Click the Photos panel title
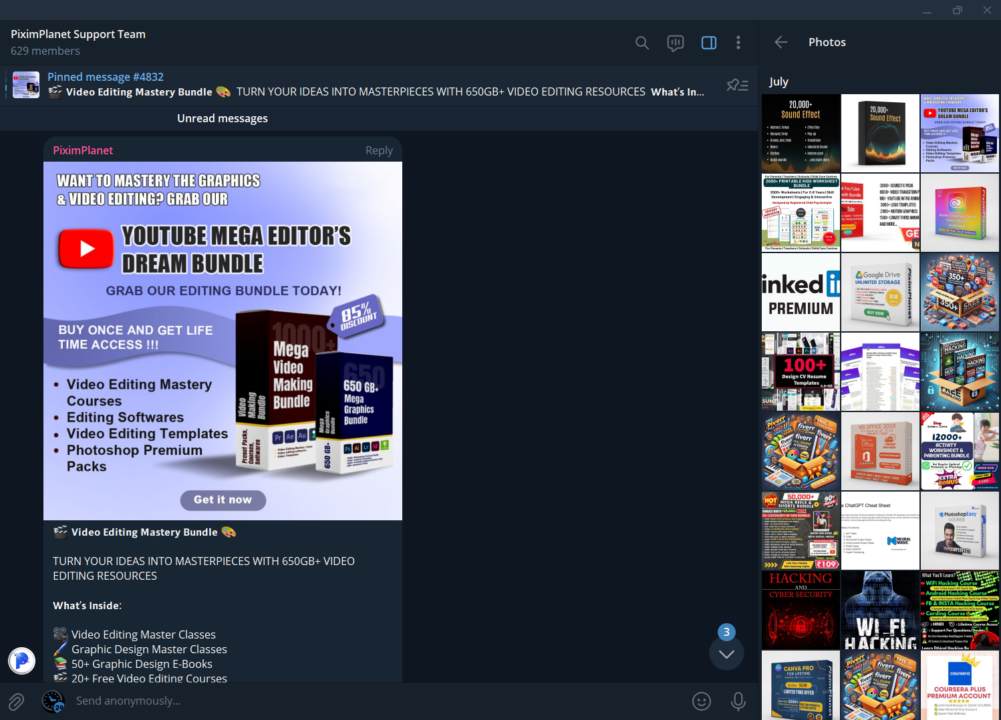 (x=827, y=42)
